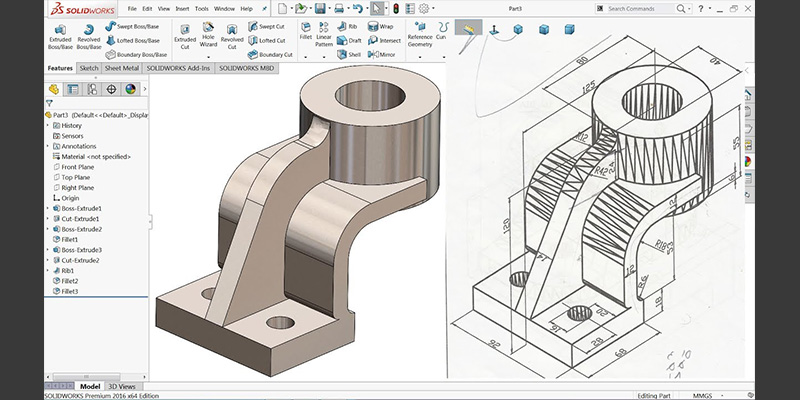Click the Undo icon
The height and width of the screenshot is (400, 800).
coord(357,9)
